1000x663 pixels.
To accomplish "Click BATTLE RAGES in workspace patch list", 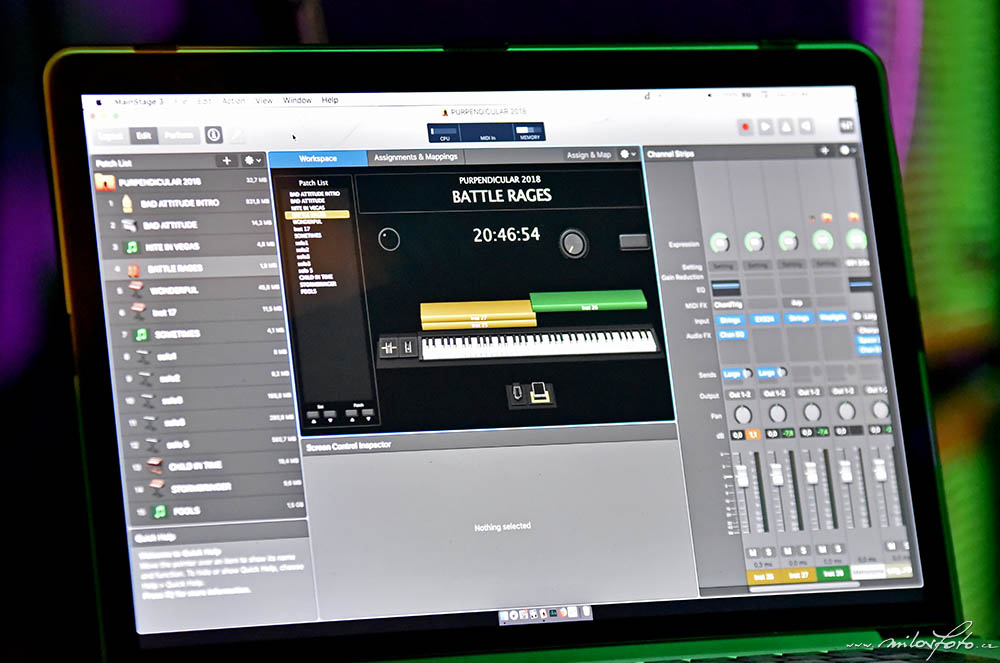I will pos(317,215).
